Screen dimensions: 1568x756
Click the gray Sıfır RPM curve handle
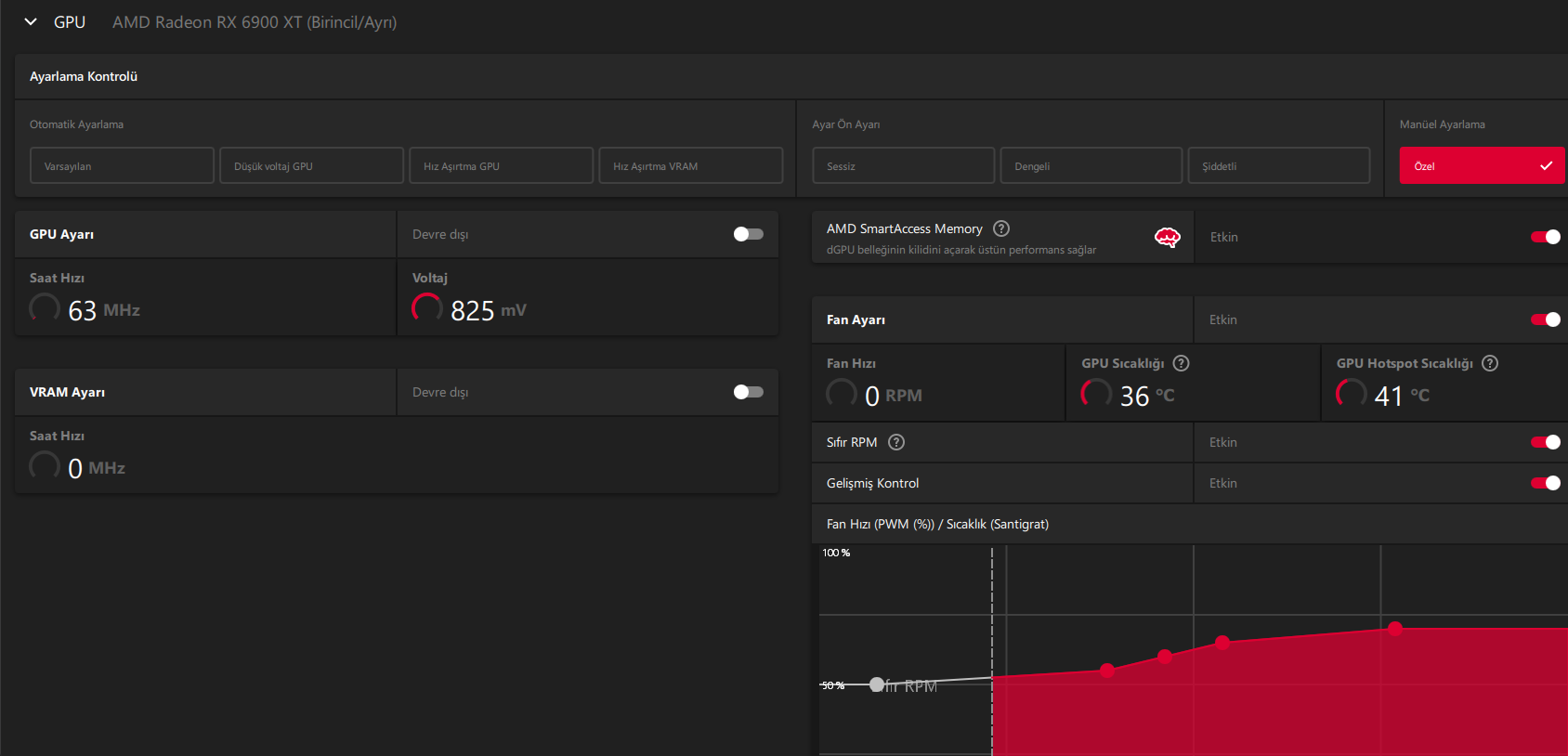point(876,684)
